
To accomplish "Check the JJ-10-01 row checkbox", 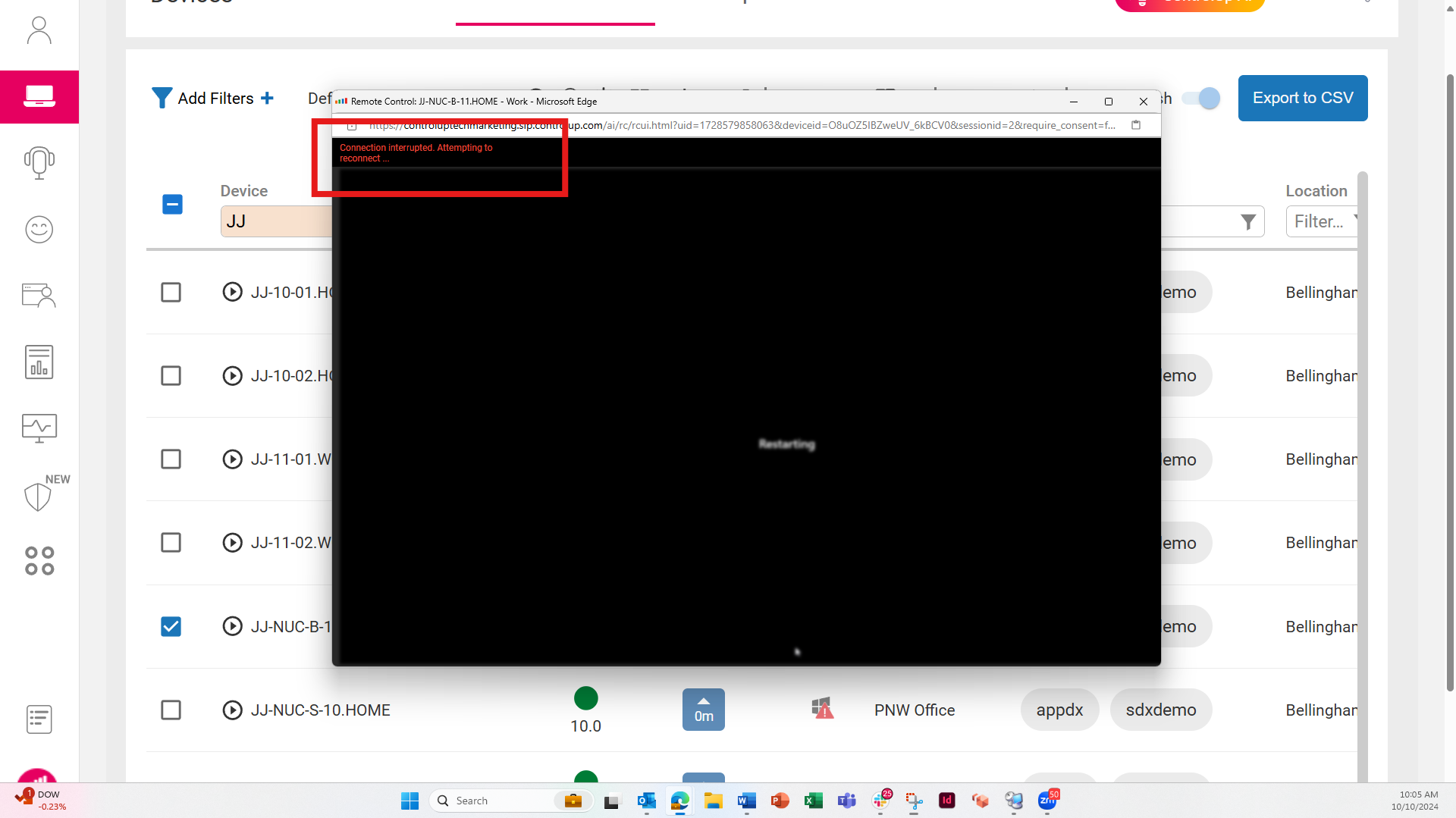I will pos(171,292).
